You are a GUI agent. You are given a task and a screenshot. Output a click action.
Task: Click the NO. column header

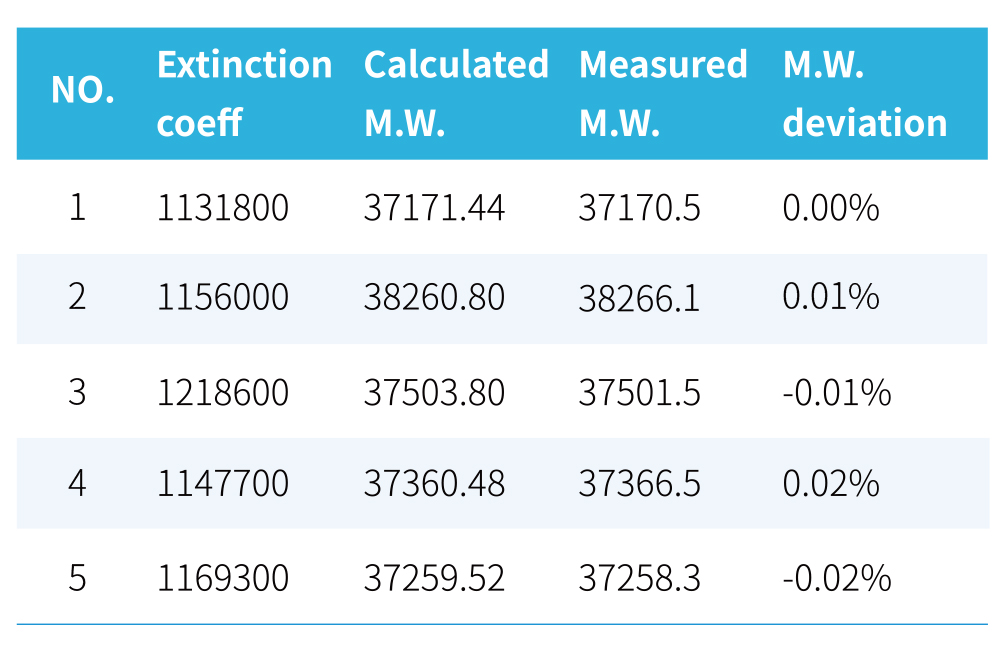click(x=82, y=93)
